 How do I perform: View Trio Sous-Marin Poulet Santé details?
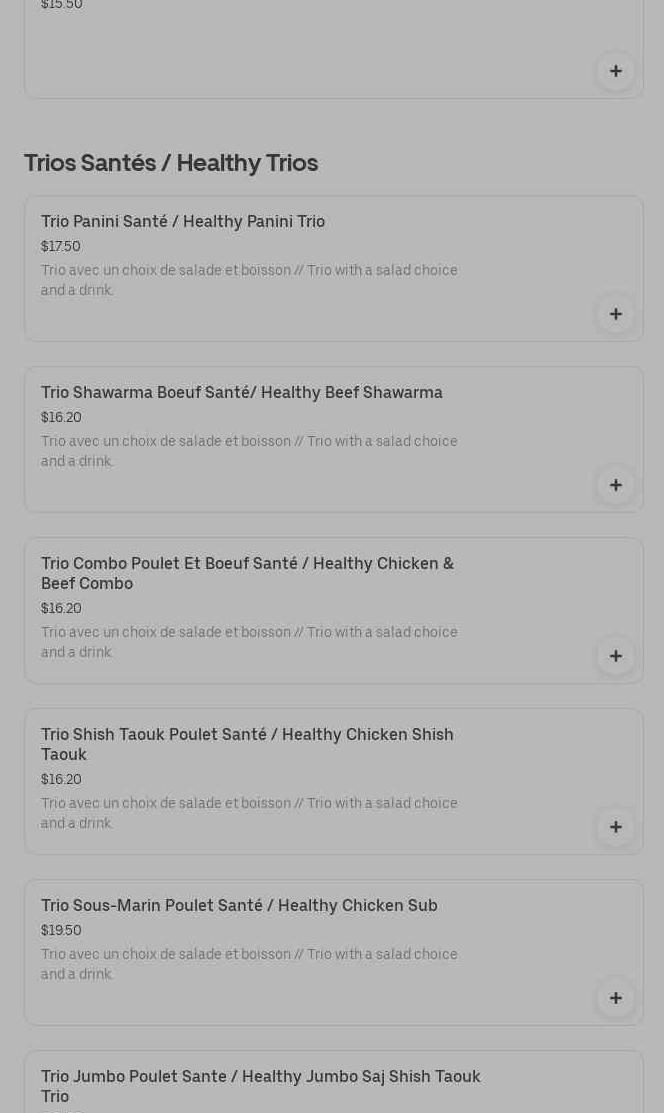point(239,906)
